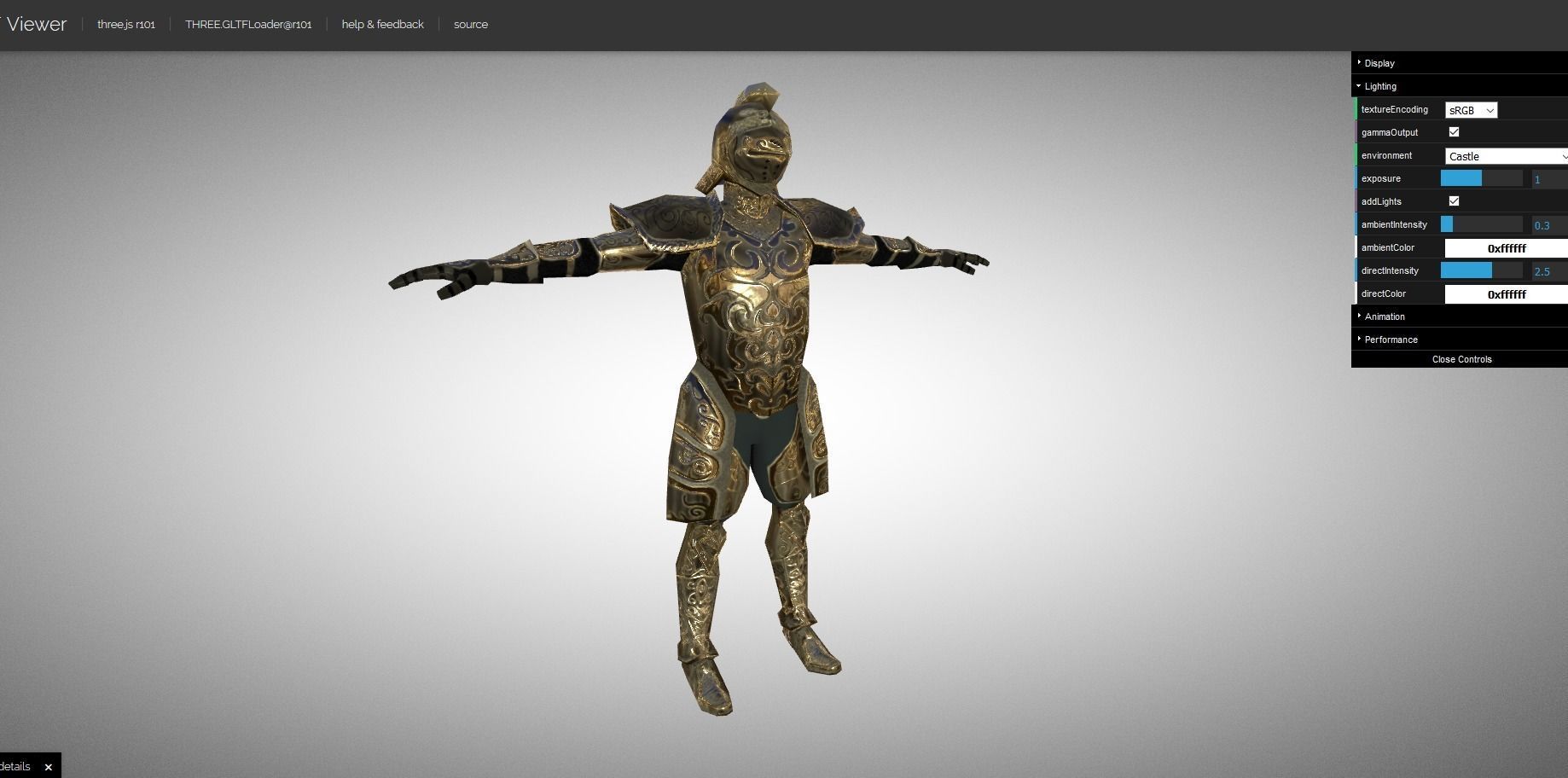Viewport: 1568px width, 778px height.
Task: Open the textureEncoding dropdown showing sRGB
Action: coord(1471,110)
